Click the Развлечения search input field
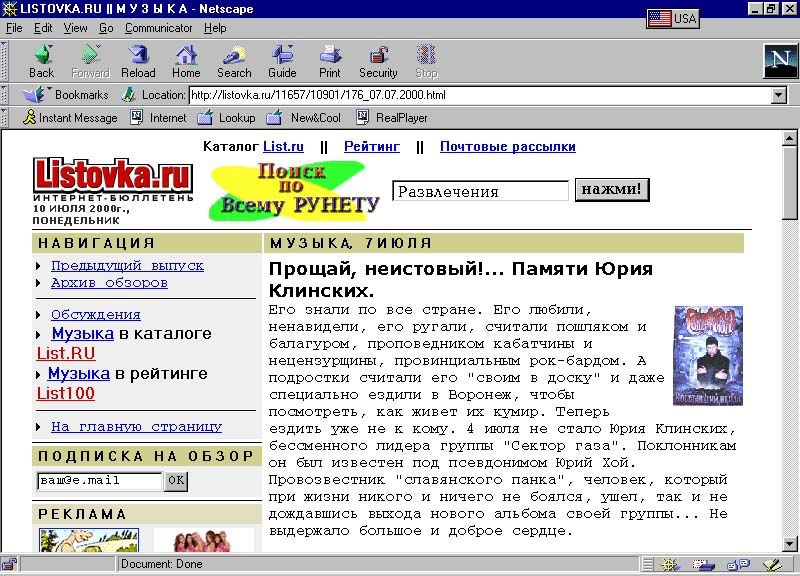800x576 pixels. [x=480, y=191]
